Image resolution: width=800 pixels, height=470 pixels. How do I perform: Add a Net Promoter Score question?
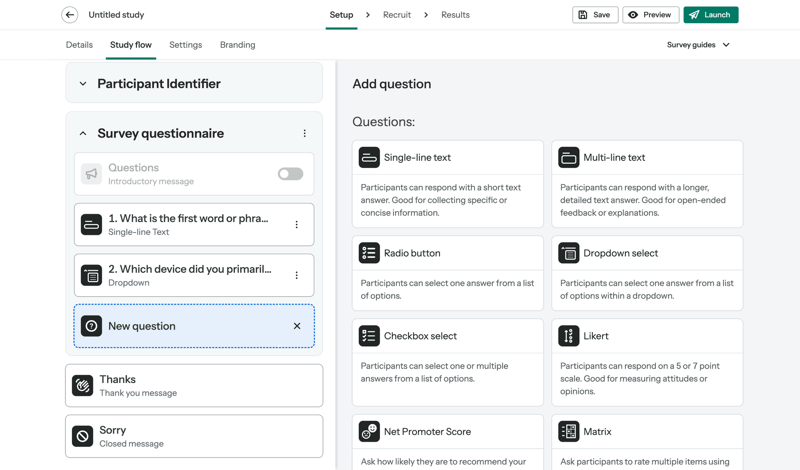[447, 432]
